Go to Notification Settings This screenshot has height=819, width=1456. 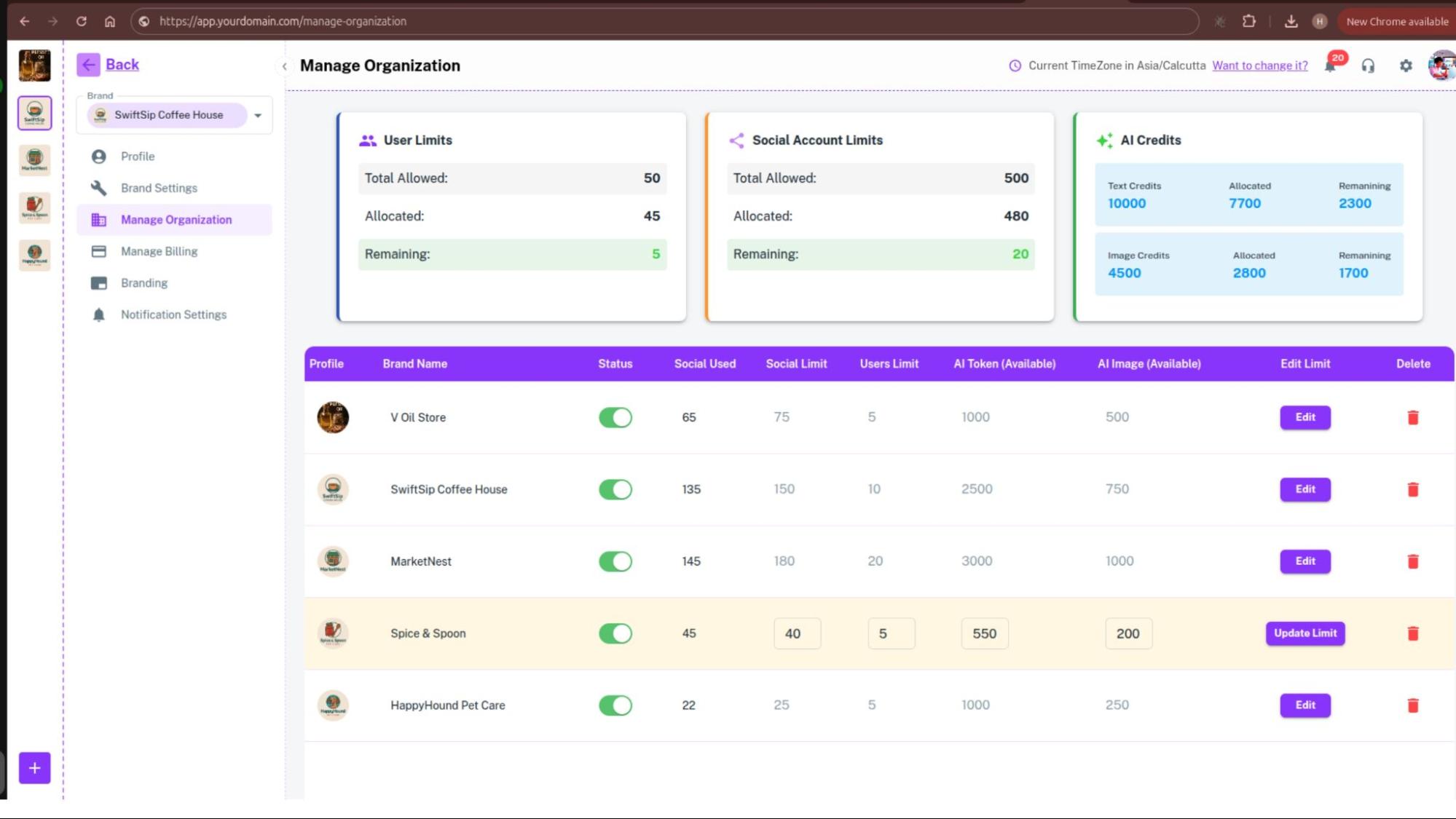173,314
